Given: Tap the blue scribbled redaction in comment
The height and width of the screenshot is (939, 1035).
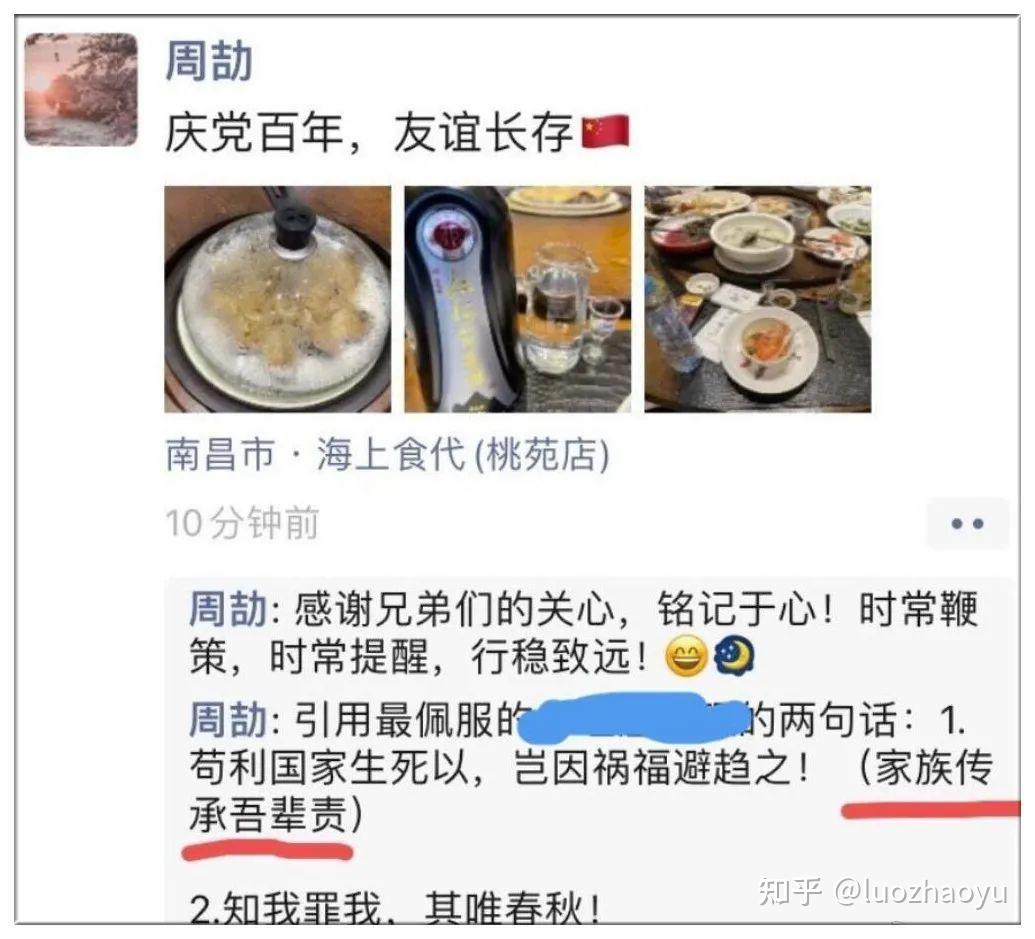Looking at the screenshot, I should pos(635,718).
